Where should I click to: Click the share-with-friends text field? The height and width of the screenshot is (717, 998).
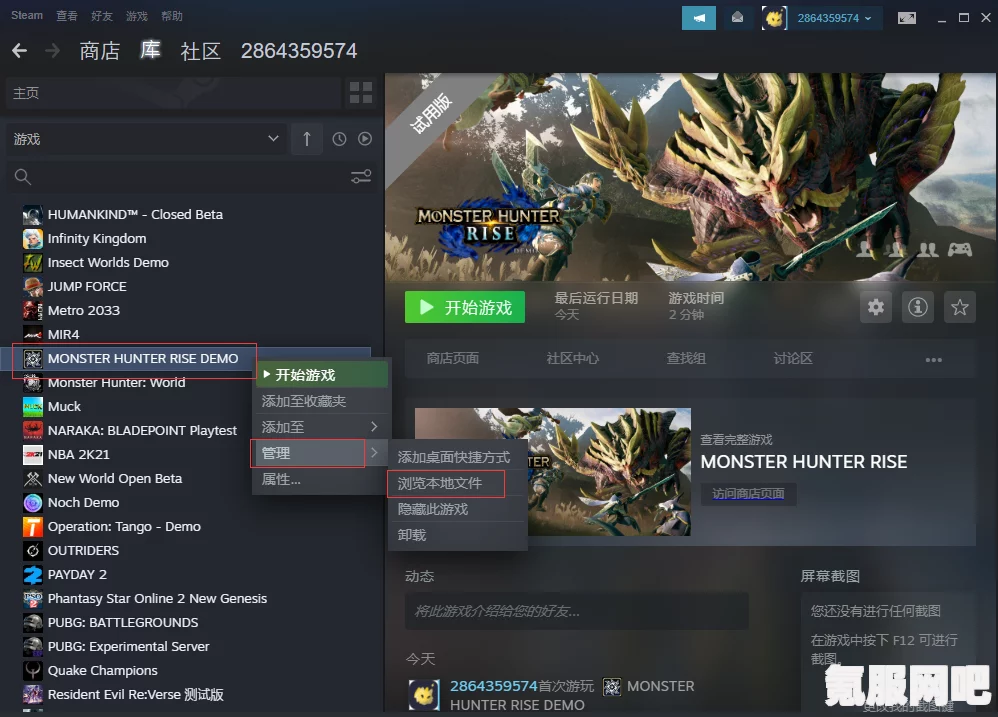(x=577, y=611)
